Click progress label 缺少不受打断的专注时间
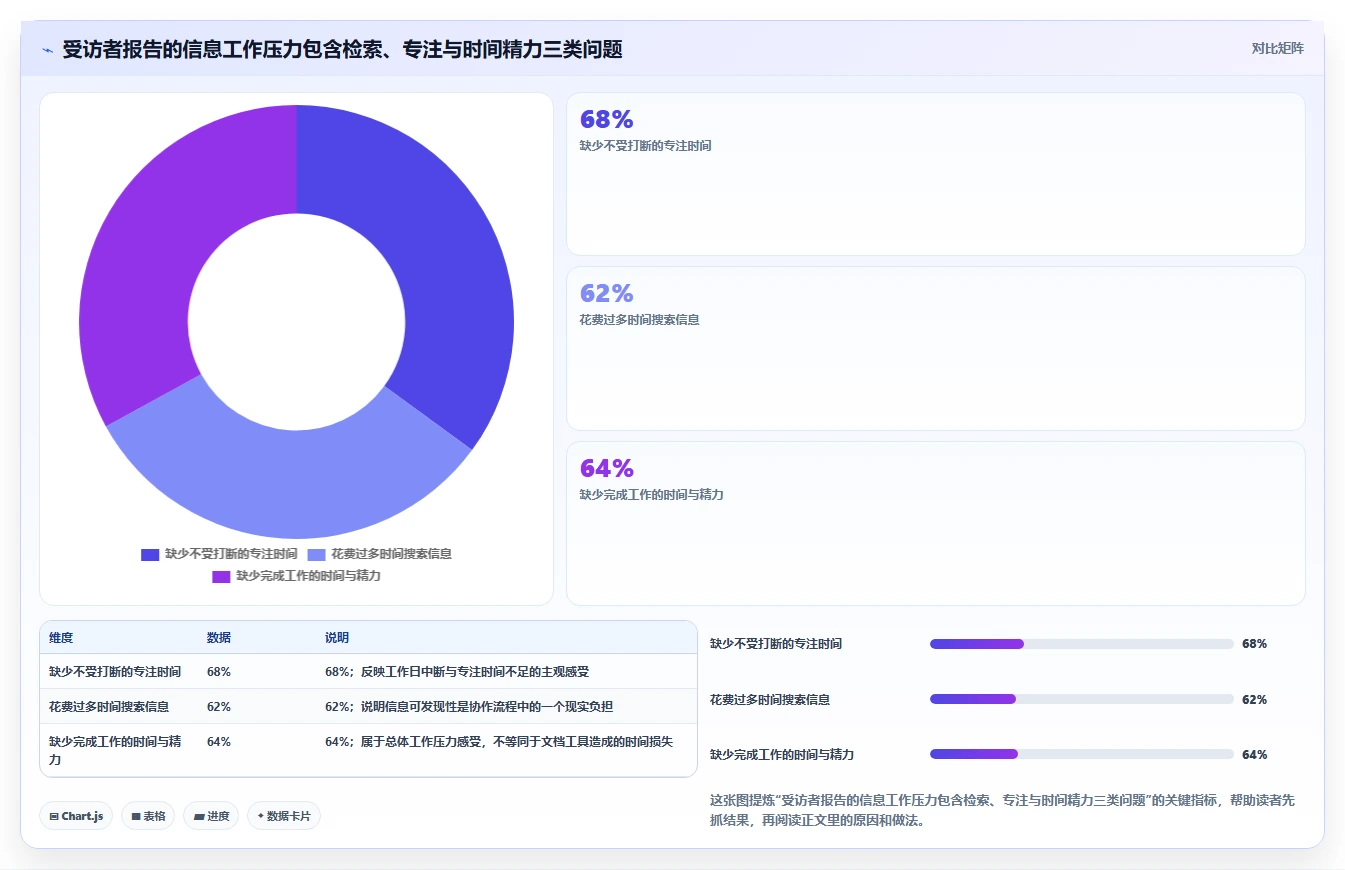The height and width of the screenshot is (870, 1345). [x=776, y=644]
